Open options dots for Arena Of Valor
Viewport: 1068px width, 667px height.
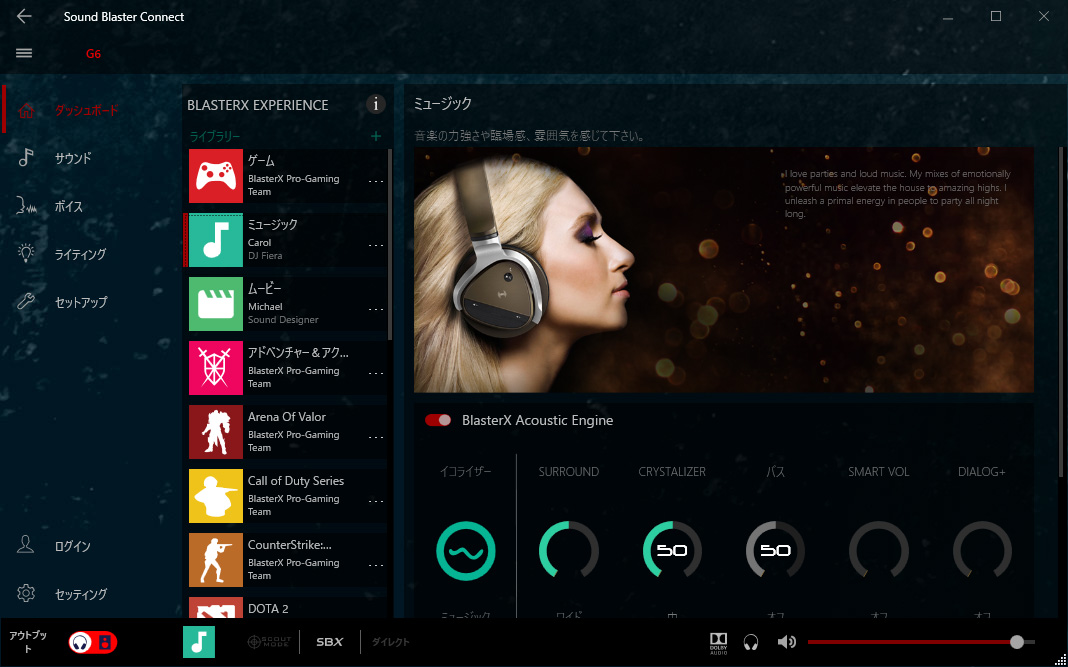point(376,437)
